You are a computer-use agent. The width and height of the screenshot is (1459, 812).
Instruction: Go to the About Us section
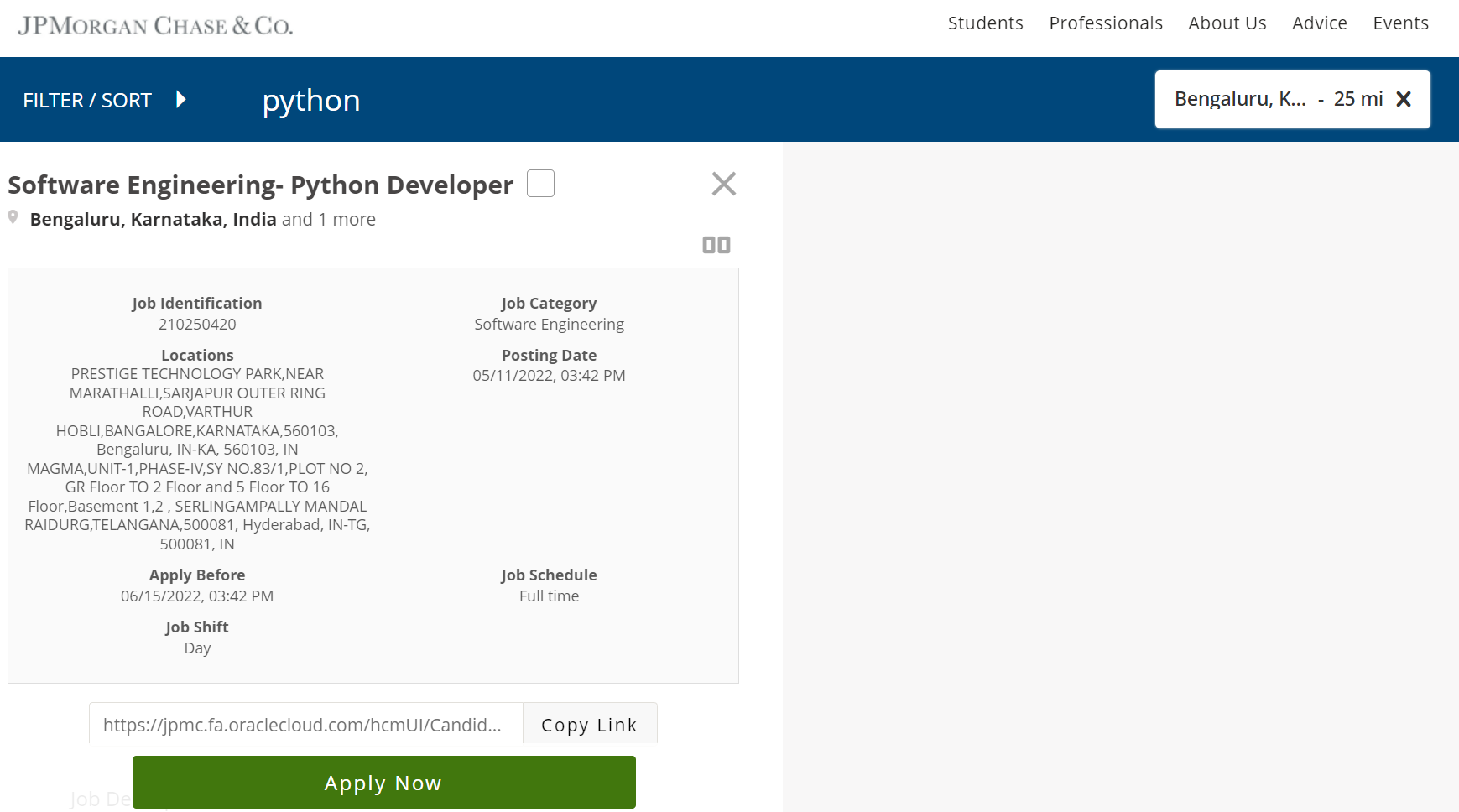(1227, 23)
